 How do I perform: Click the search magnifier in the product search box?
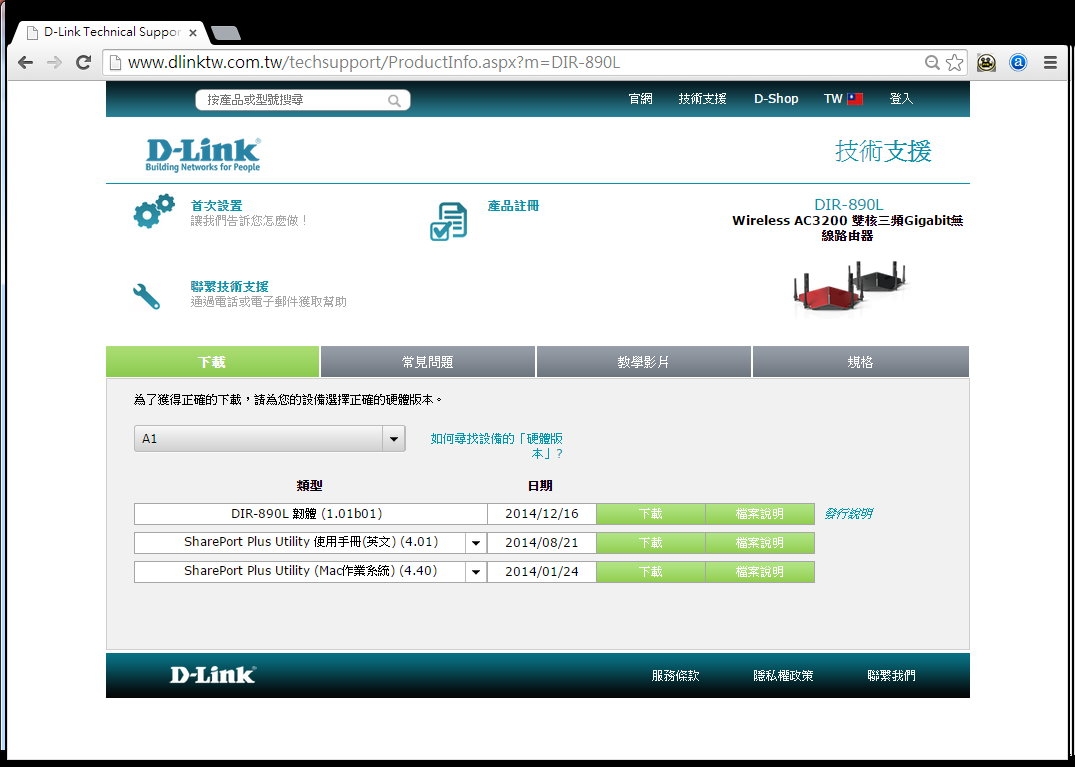point(394,101)
